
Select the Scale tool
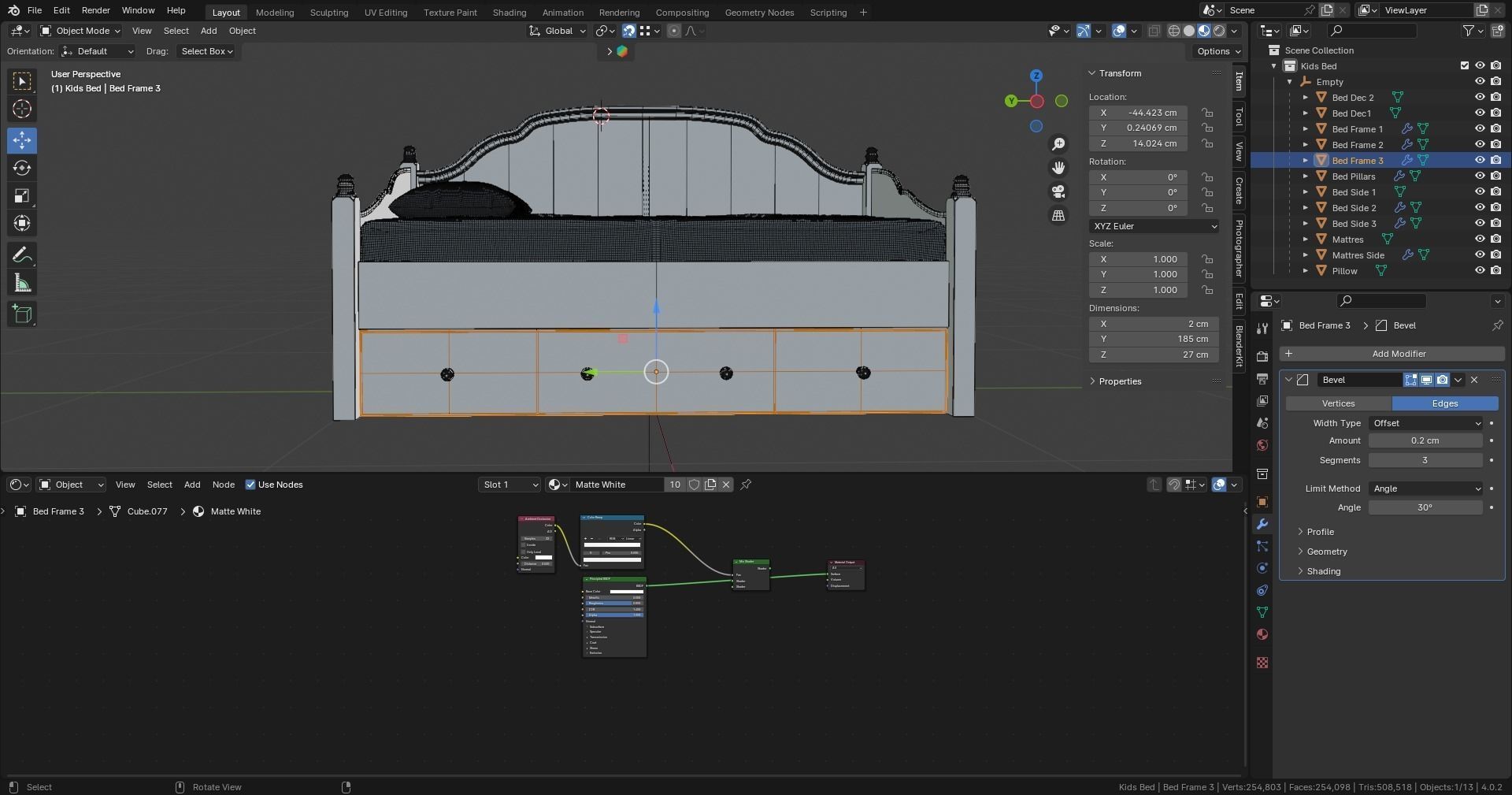(x=22, y=195)
